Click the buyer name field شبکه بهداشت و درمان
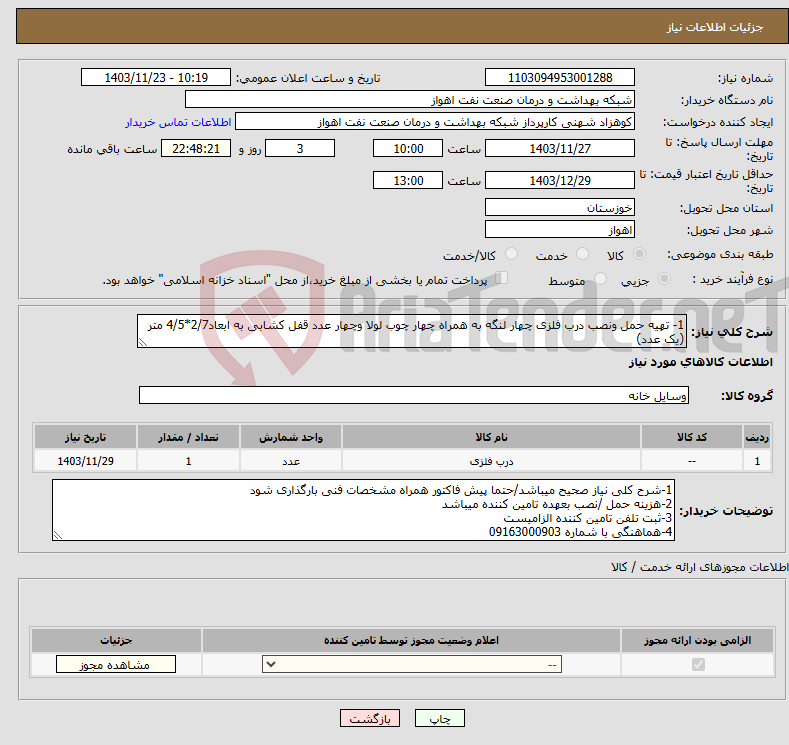This screenshot has width=789, height=745. (x=410, y=100)
